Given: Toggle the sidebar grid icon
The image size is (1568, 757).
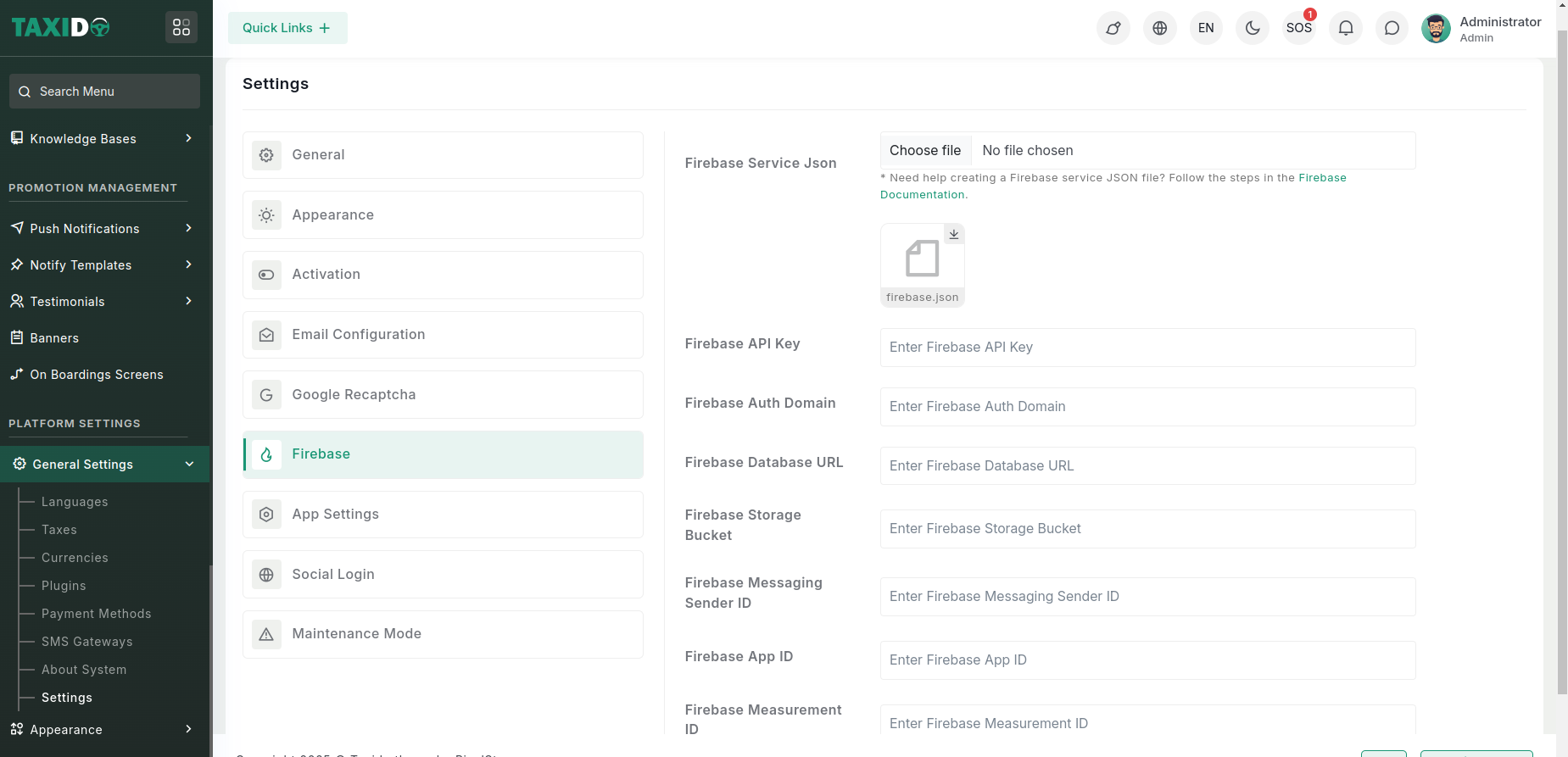Looking at the screenshot, I should (x=181, y=27).
